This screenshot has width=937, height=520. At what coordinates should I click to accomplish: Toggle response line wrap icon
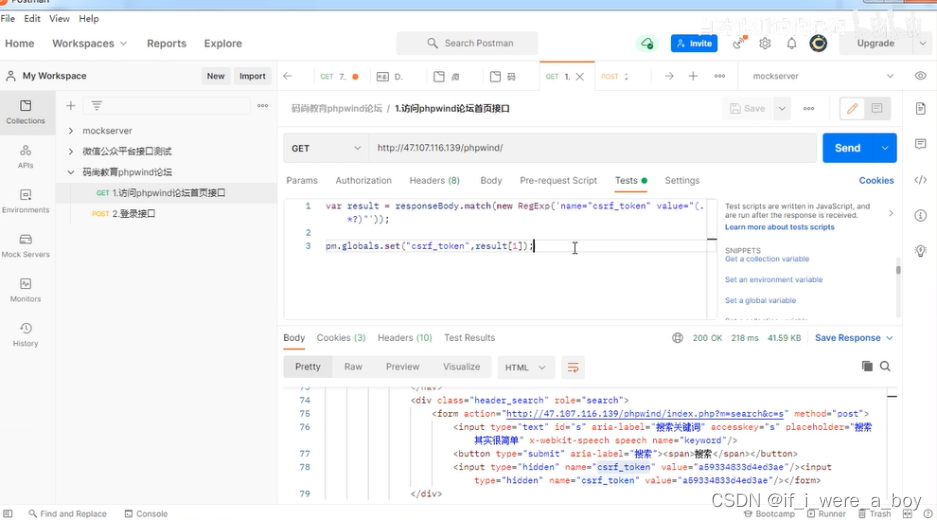[x=572, y=367]
